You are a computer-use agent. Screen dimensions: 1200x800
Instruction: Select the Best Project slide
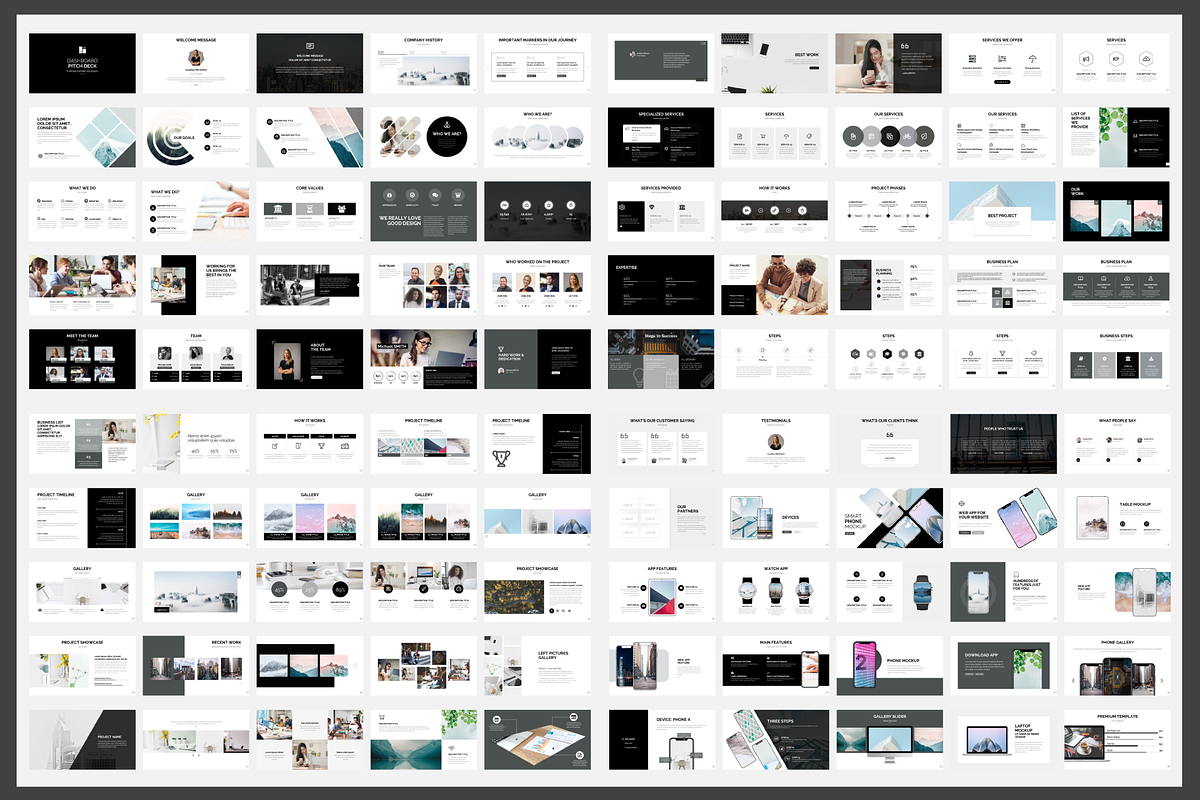click(x=1002, y=211)
